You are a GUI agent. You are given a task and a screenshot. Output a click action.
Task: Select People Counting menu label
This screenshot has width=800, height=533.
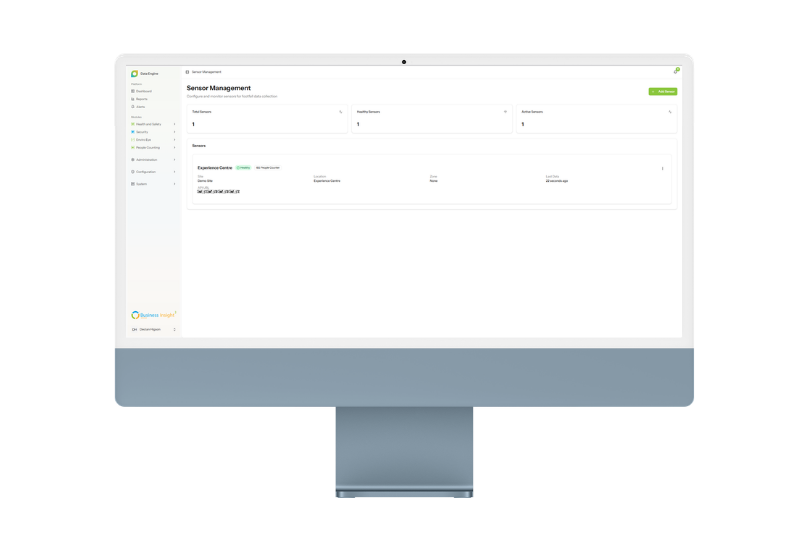click(x=148, y=147)
